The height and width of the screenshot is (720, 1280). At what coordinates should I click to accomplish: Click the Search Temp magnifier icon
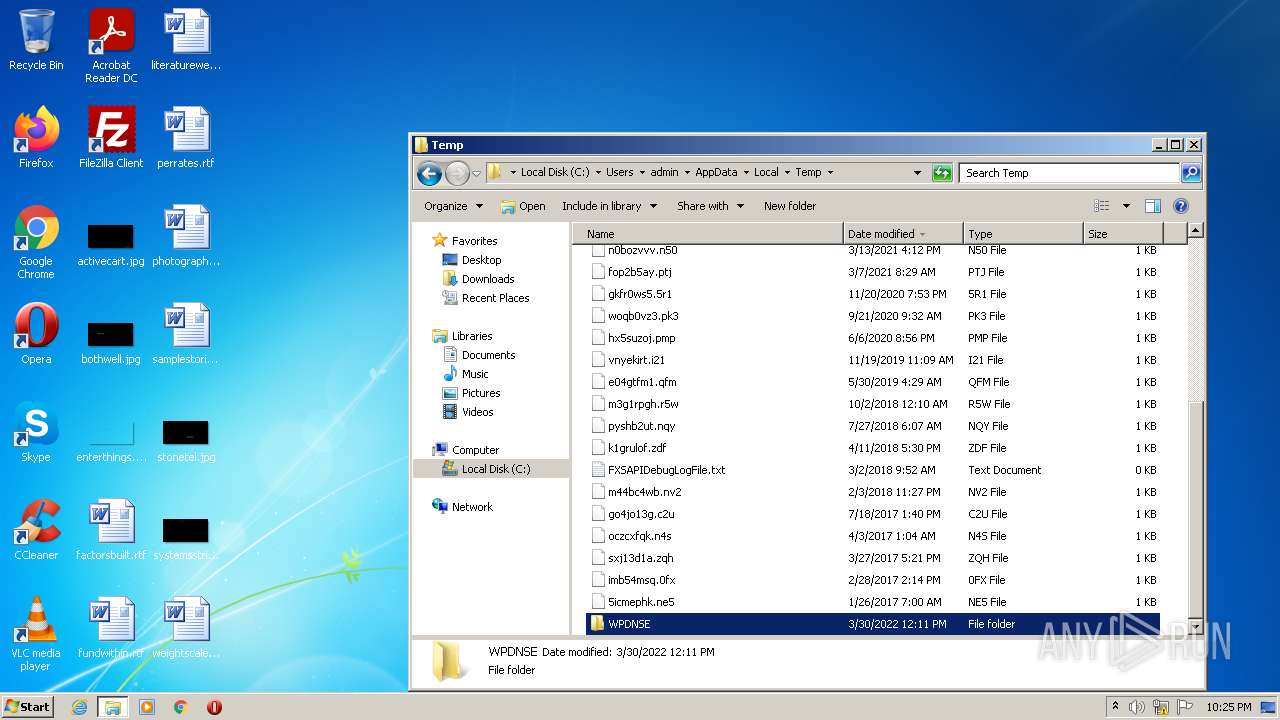pos(1190,173)
